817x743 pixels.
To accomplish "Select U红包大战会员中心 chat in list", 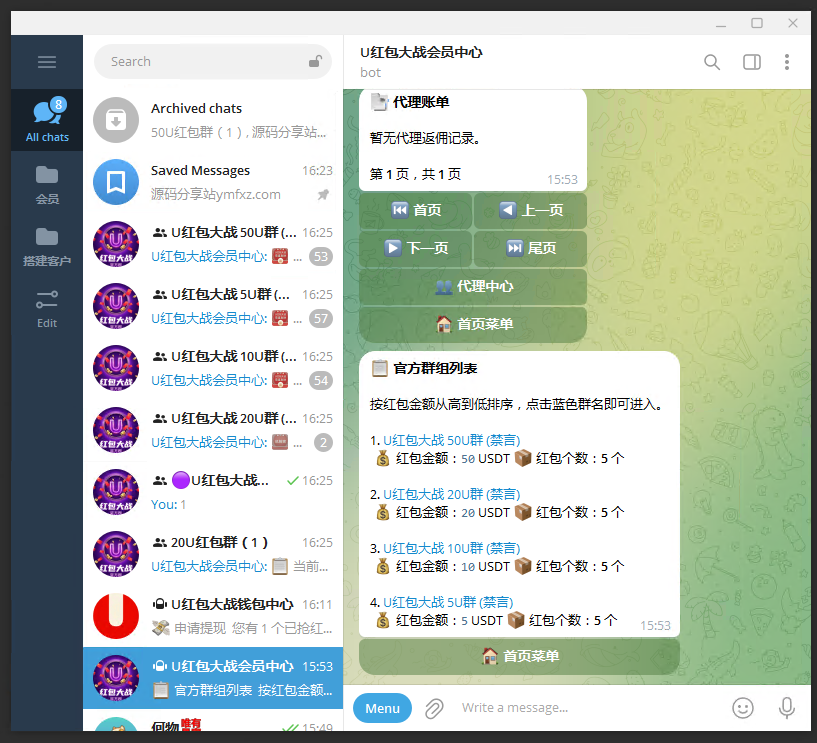I will [x=213, y=678].
